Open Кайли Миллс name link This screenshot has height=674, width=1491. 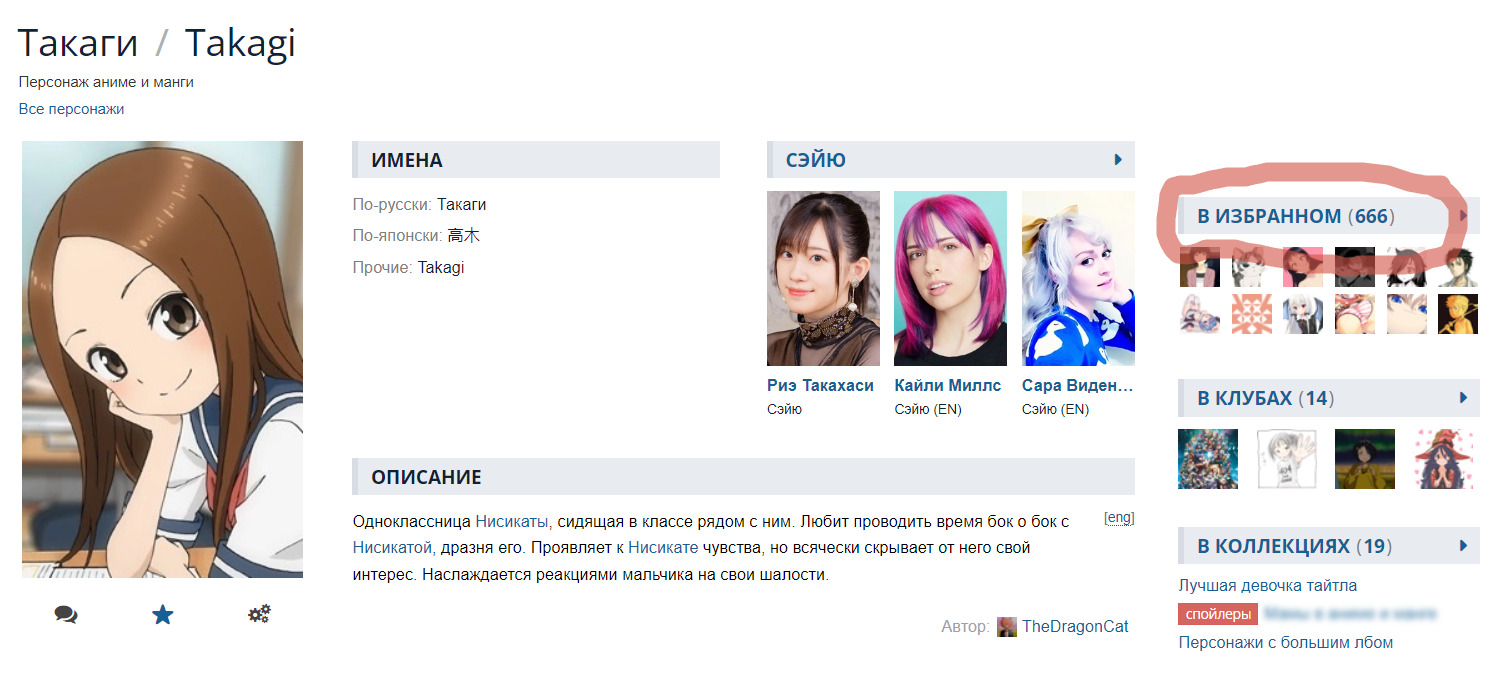tap(947, 386)
